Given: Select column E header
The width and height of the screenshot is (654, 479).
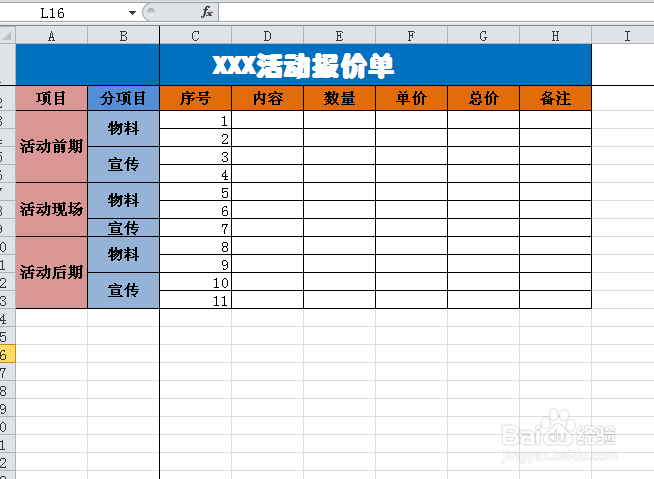Looking at the screenshot, I should 340,36.
